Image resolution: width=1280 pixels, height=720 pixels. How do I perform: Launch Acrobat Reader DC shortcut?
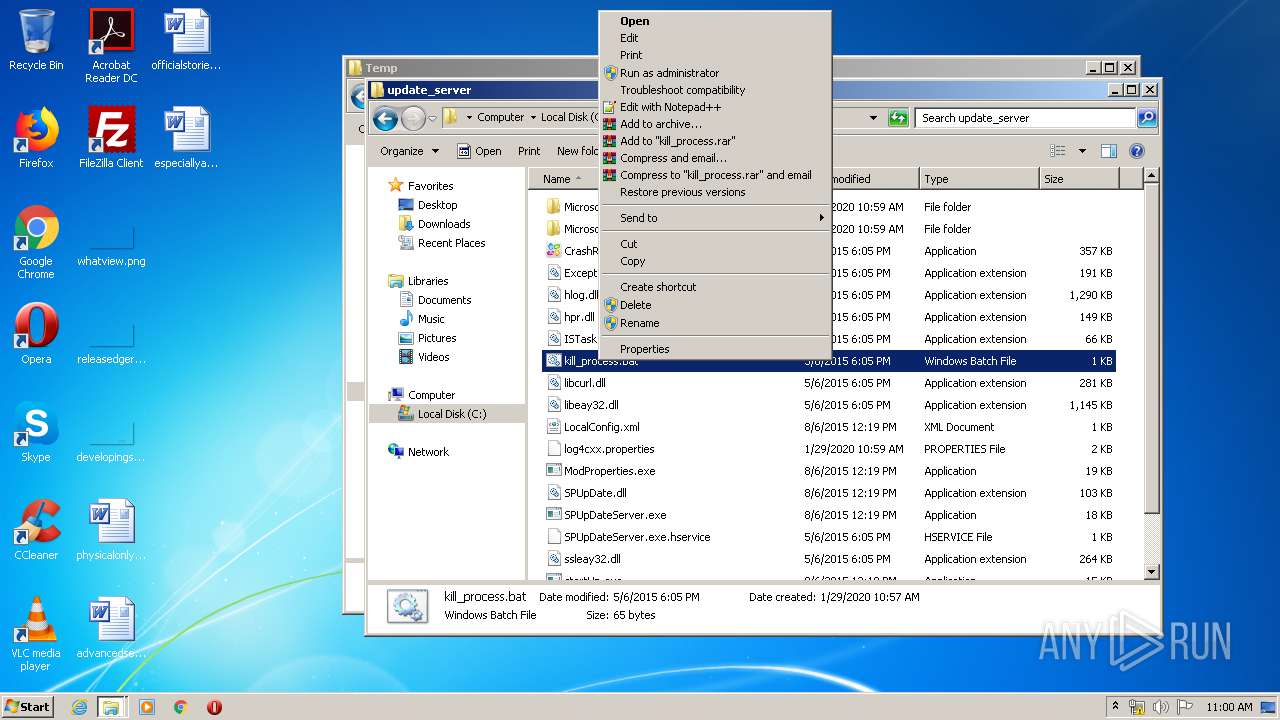tap(111, 46)
